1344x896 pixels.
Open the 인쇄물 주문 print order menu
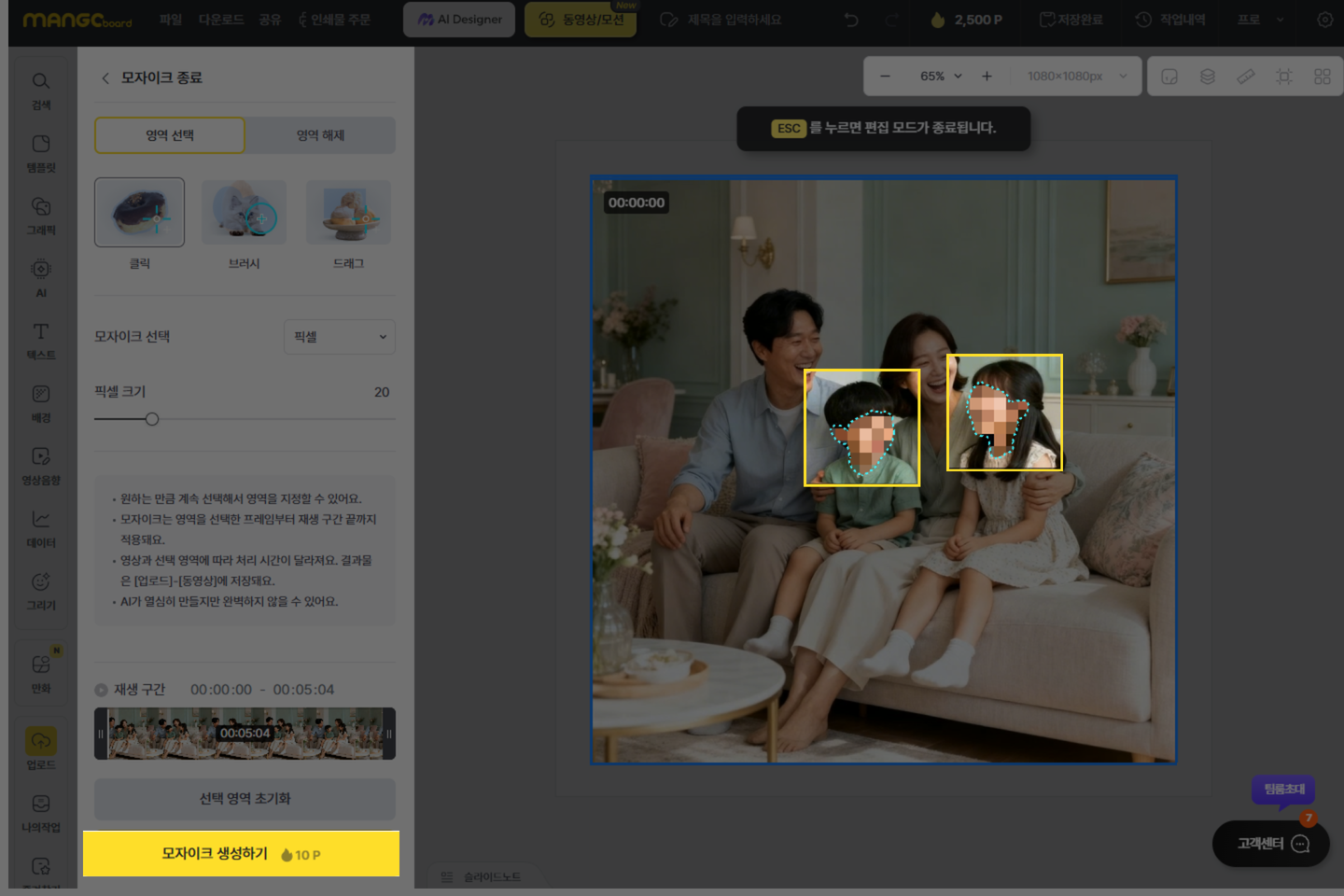[x=334, y=20]
